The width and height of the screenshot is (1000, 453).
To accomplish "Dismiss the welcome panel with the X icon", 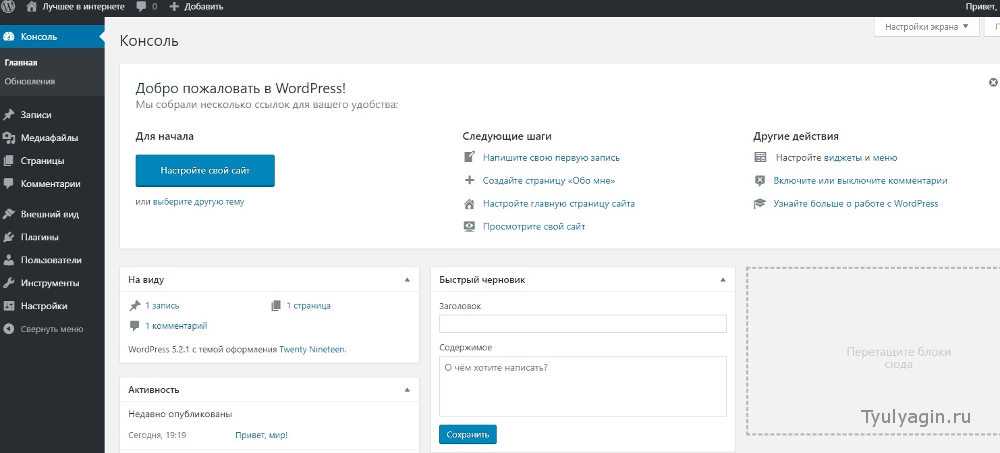I will click(x=992, y=82).
